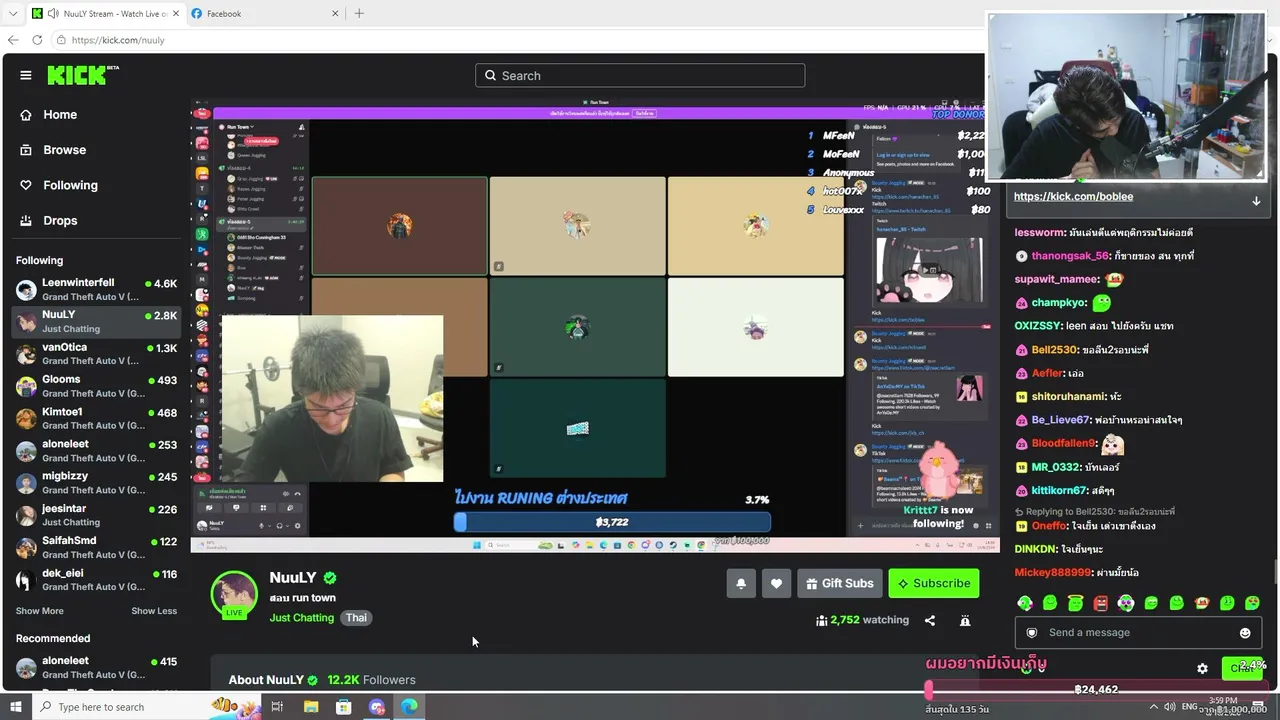Close the Facebook browser tab
The height and width of the screenshot is (720, 1280).
point(335,14)
